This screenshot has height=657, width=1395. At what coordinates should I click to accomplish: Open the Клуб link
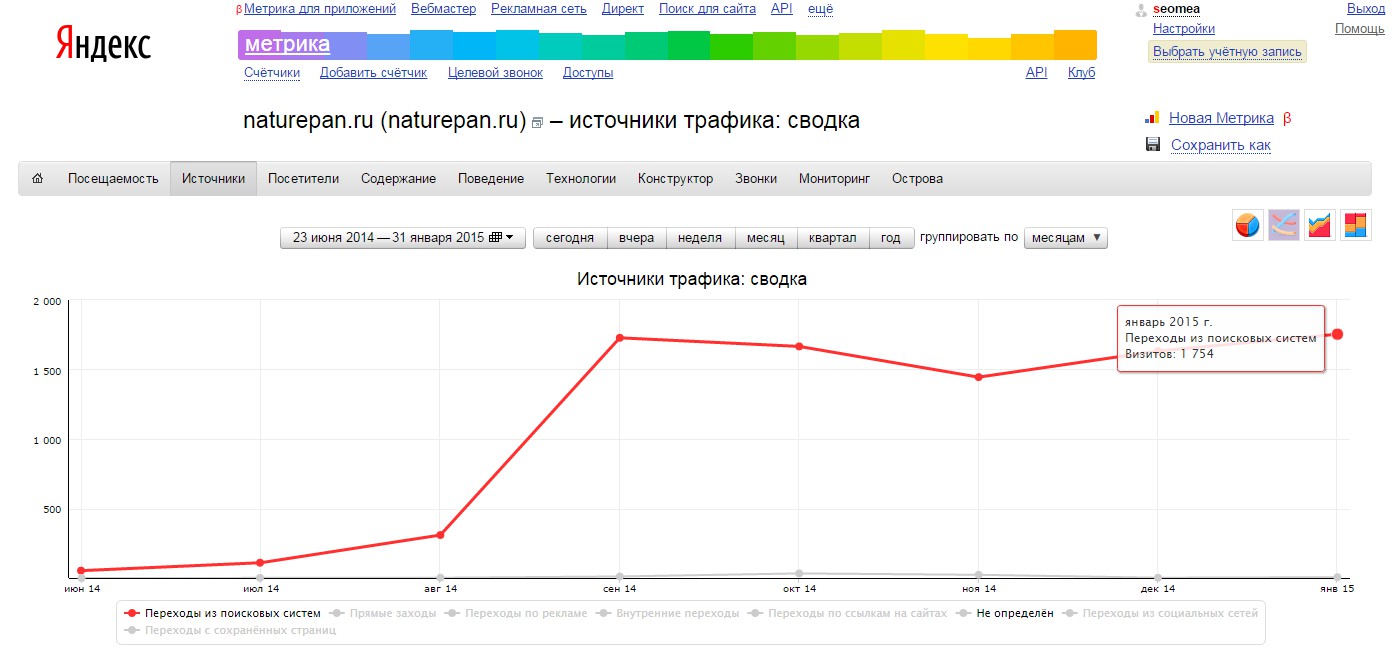point(1081,73)
